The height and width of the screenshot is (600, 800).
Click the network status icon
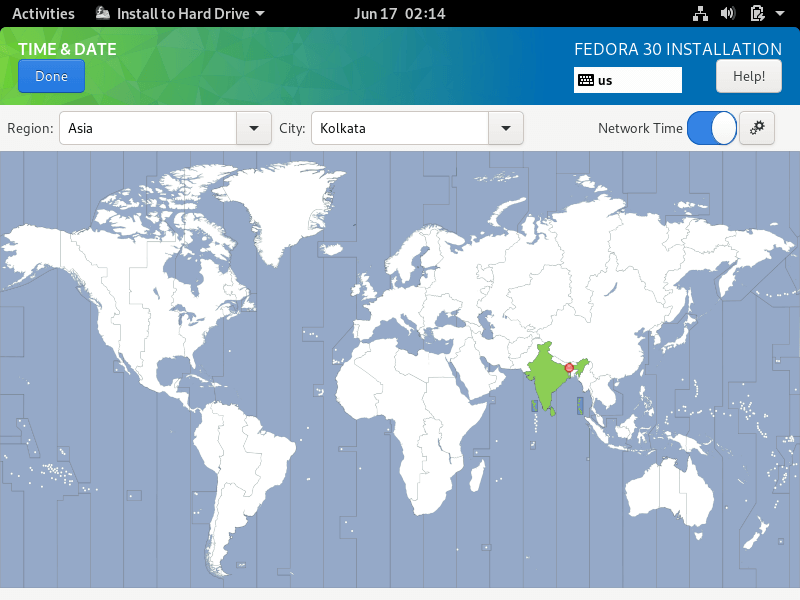pos(700,14)
